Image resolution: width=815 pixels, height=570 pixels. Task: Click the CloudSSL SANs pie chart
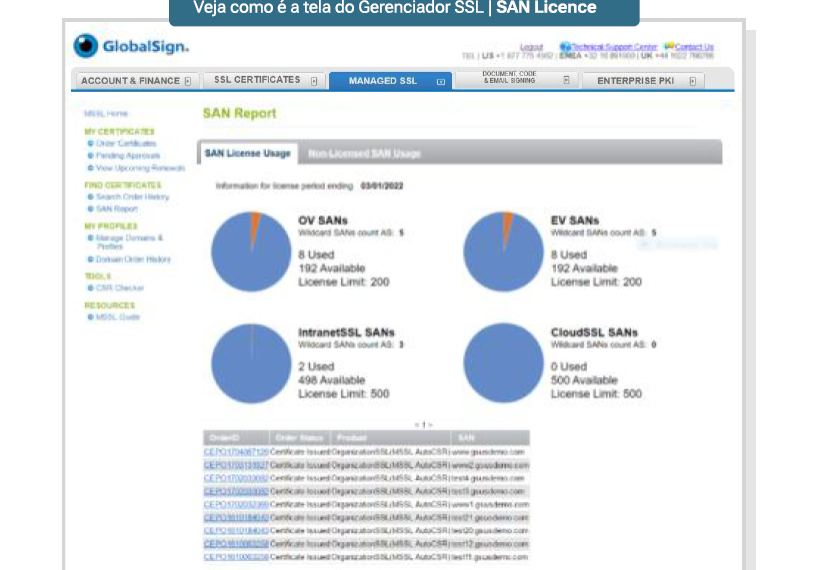pyautogui.click(x=503, y=363)
